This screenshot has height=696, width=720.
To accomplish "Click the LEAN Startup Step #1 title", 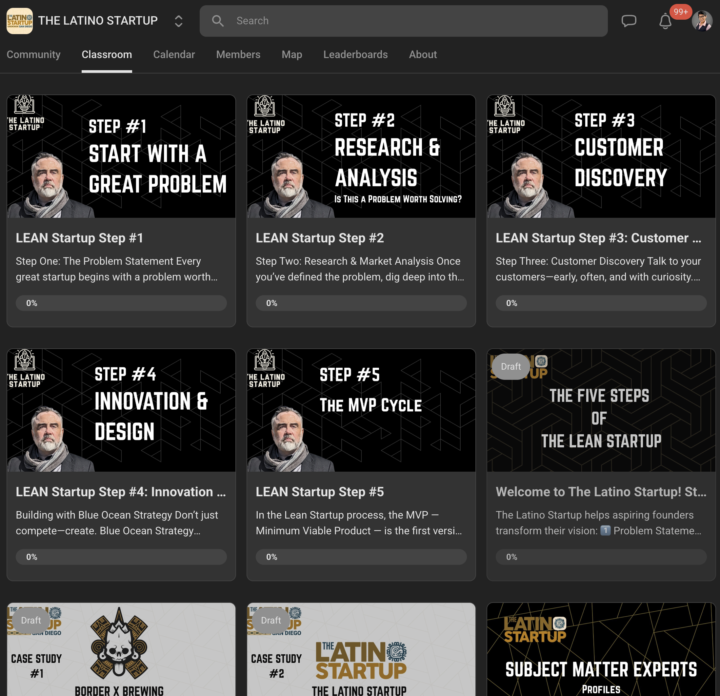I will [79, 238].
